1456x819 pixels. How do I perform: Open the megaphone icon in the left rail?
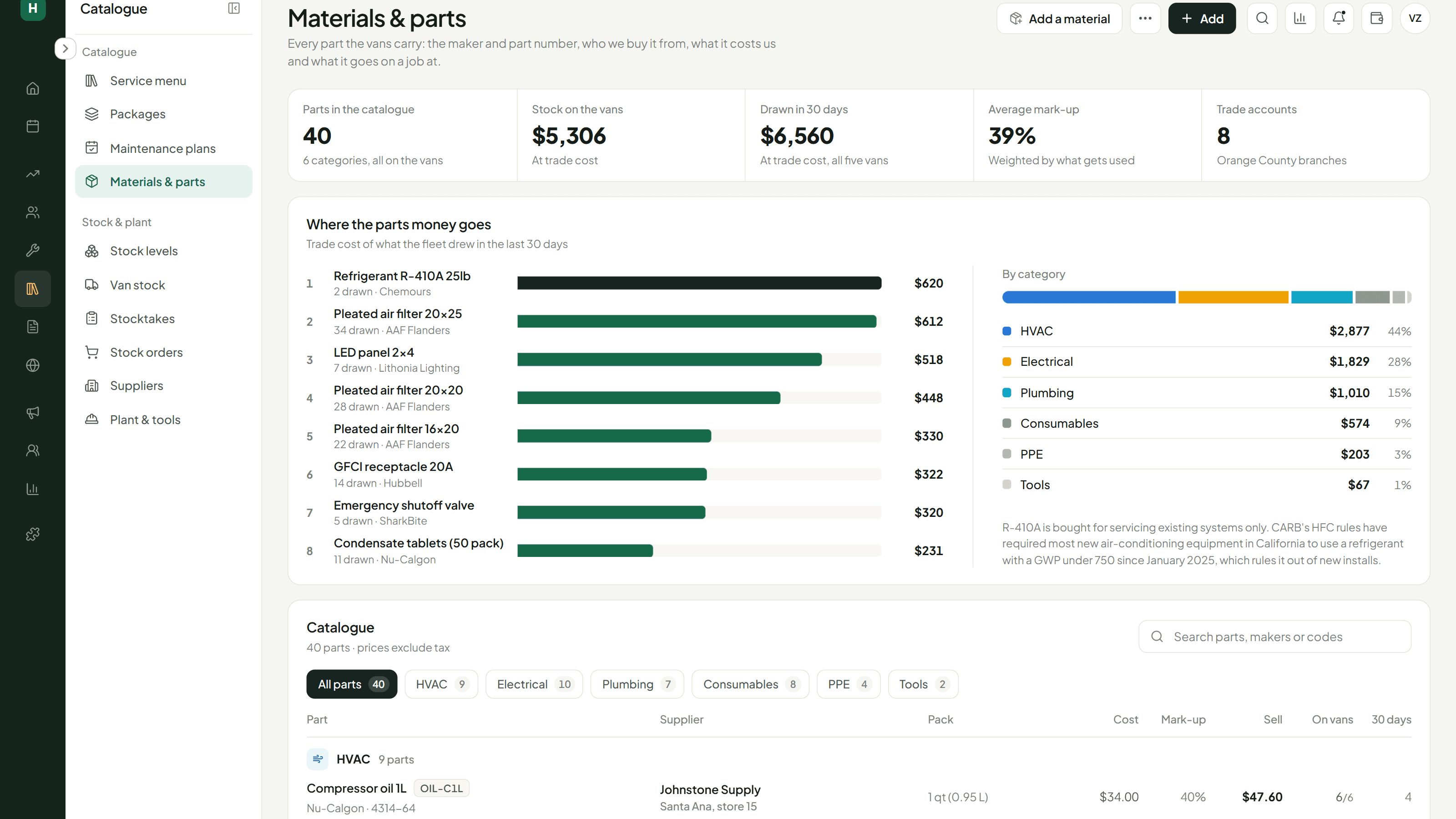pyautogui.click(x=33, y=412)
